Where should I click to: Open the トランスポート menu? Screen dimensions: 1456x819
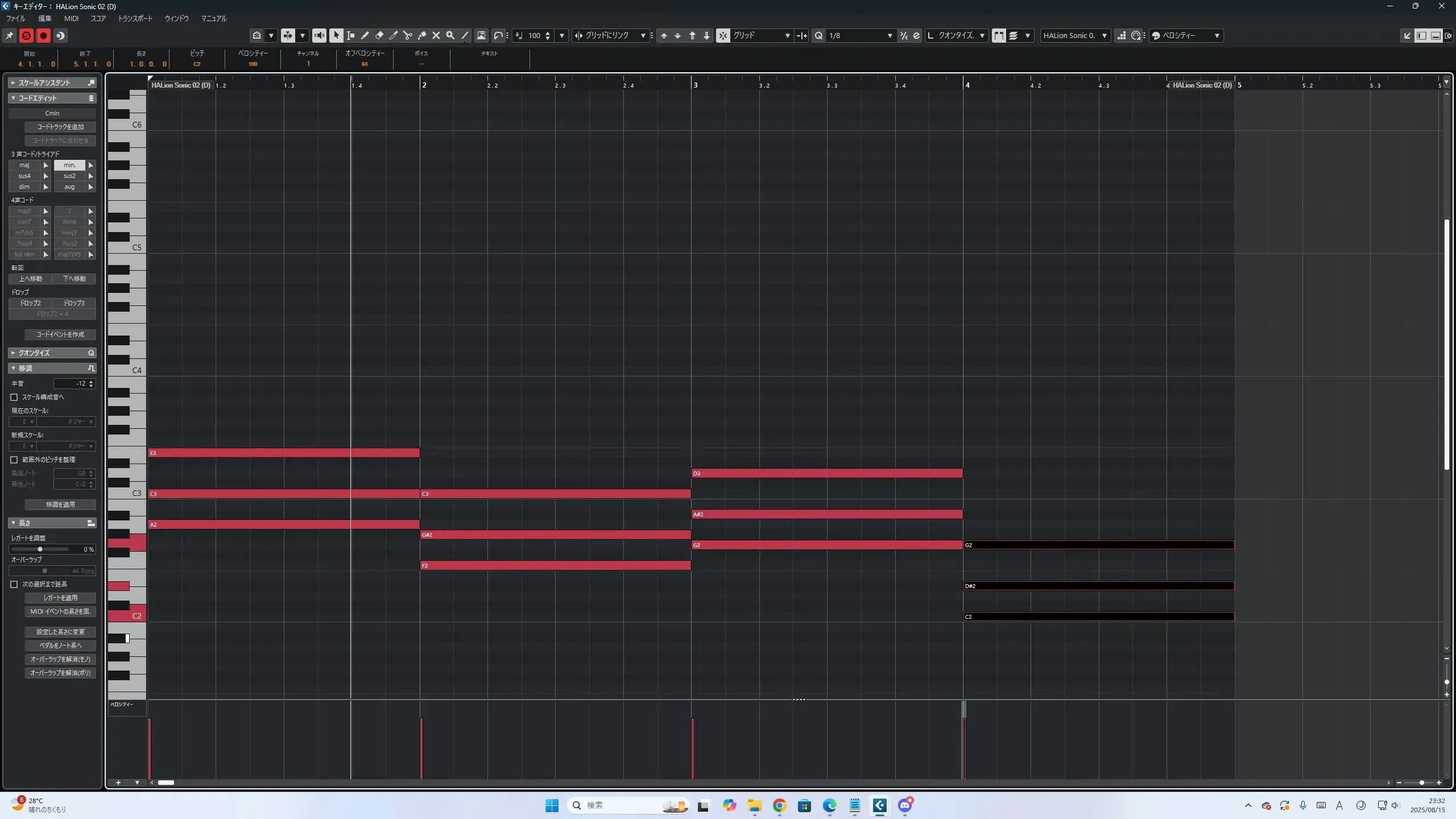tap(135, 18)
